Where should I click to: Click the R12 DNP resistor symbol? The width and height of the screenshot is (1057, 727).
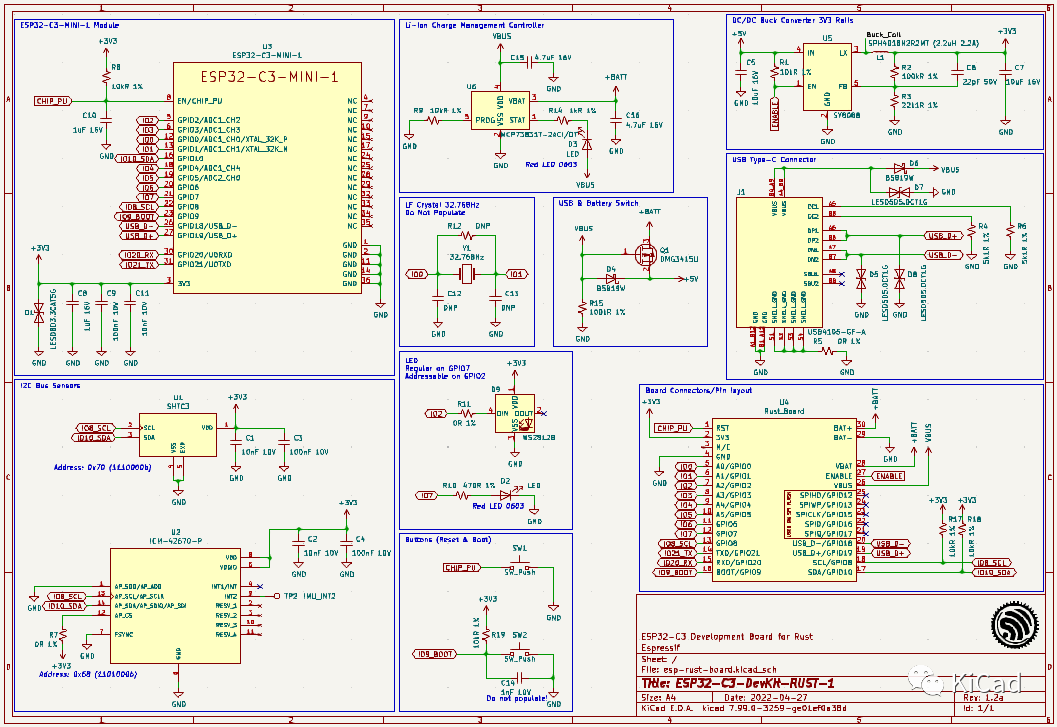click(466, 236)
